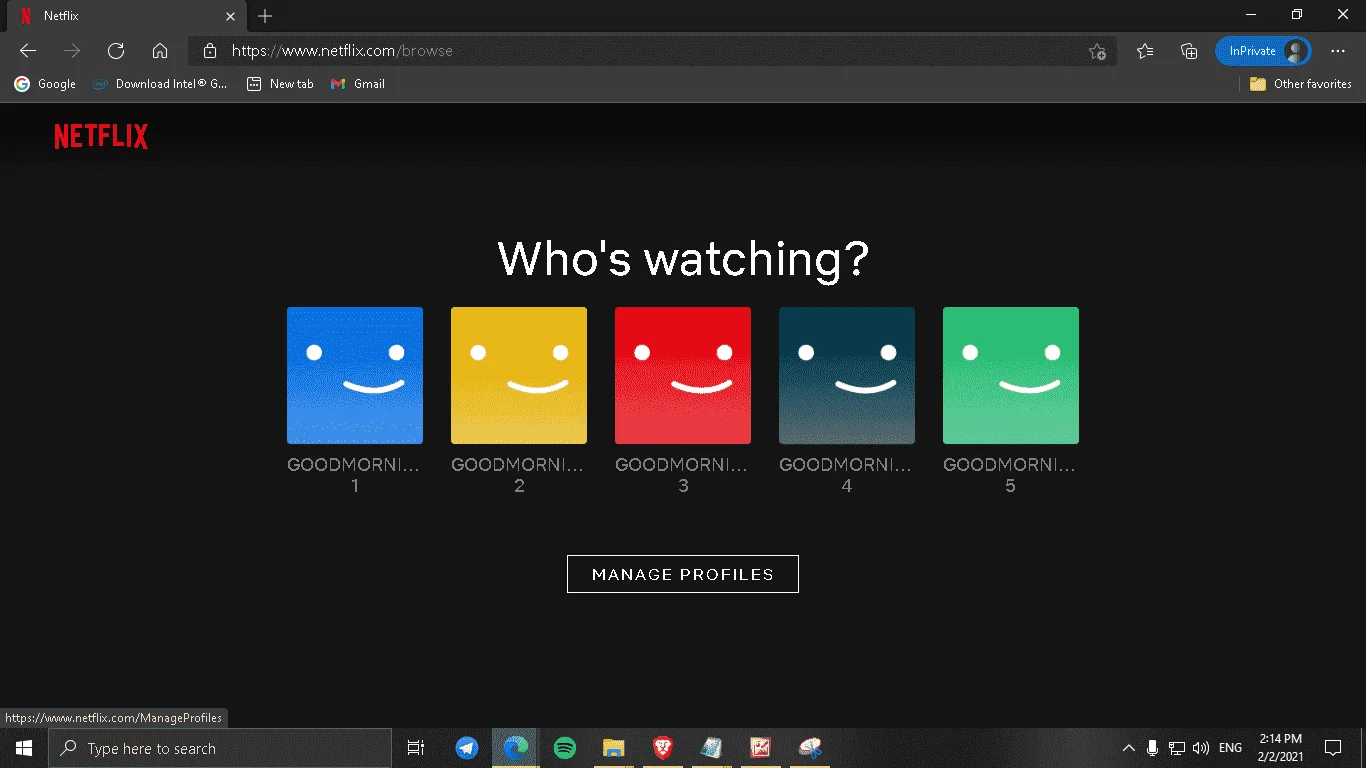This screenshot has height=768, width=1366.
Task: Switch the ENG input language
Action: pyautogui.click(x=1231, y=748)
